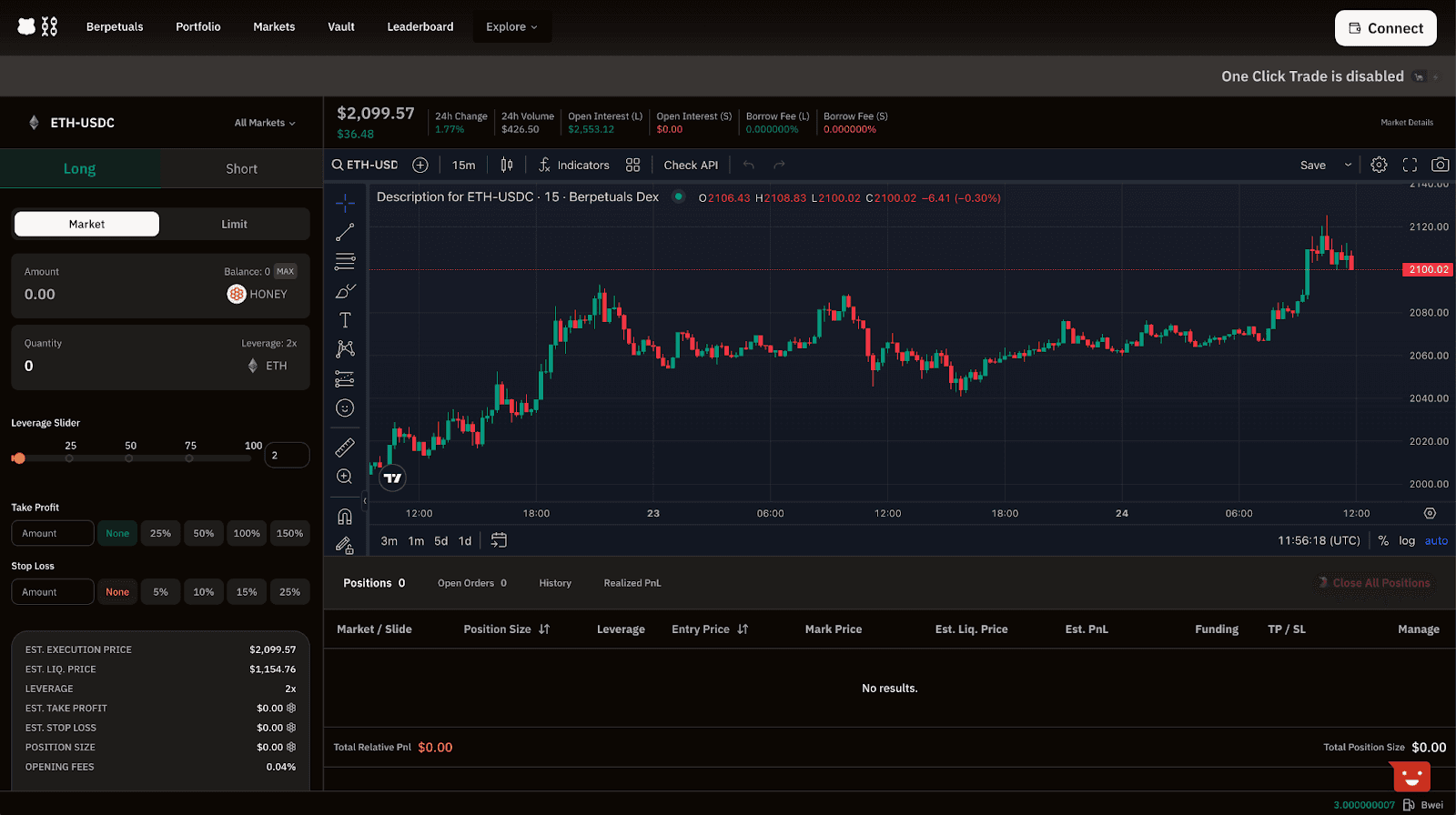Select the trend line drawing tool
Screen dimensions: 1456x815
point(345,233)
